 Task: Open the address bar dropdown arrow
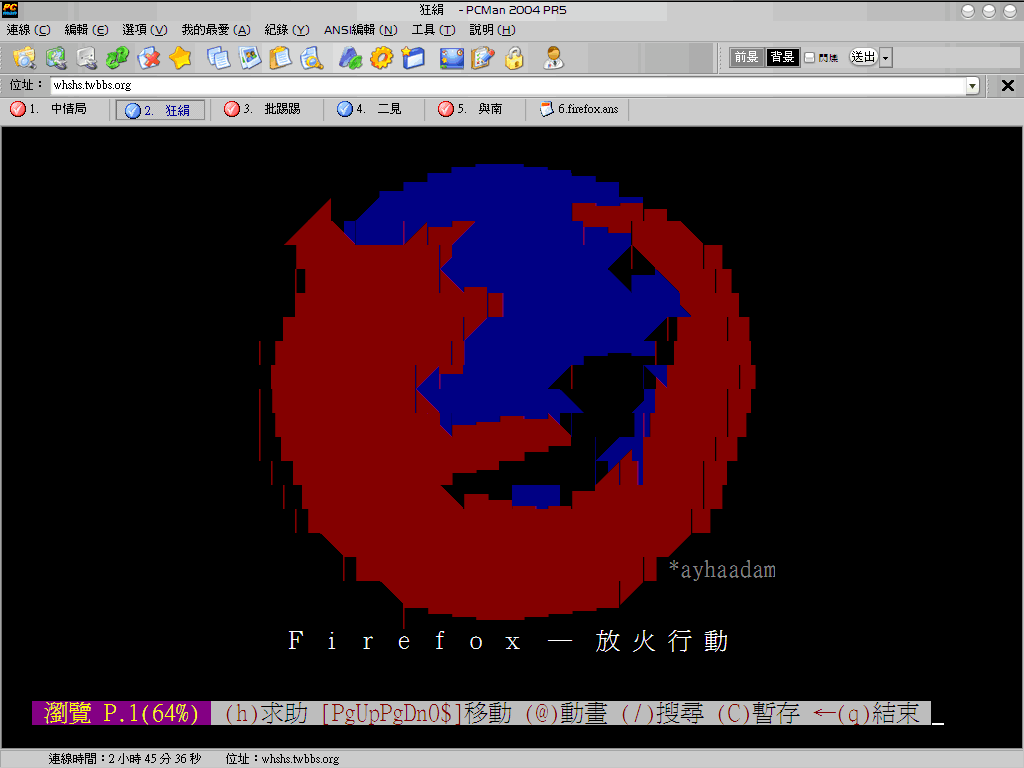[972, 86]
